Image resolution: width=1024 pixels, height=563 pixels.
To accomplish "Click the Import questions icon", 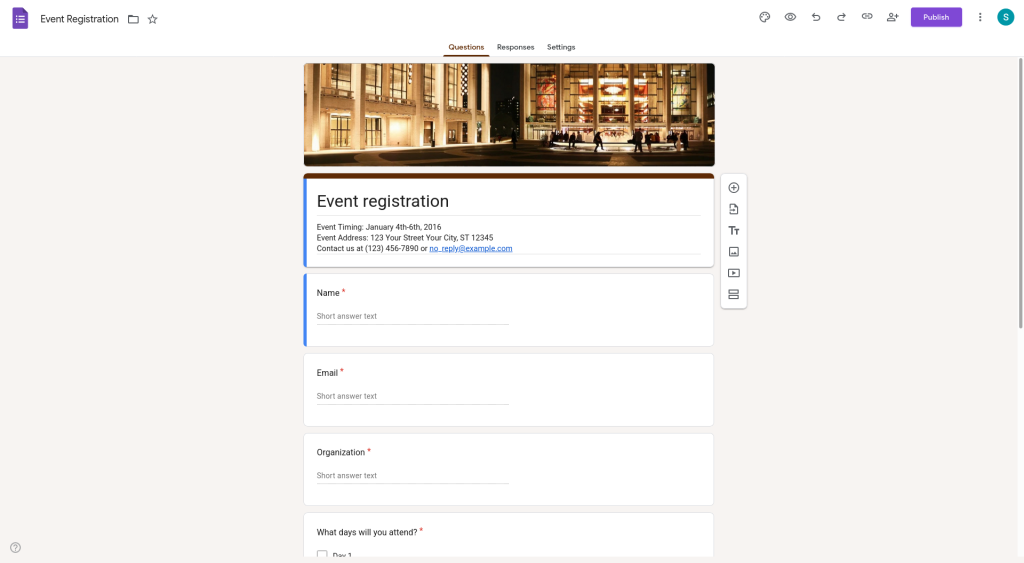I will point(733,209).
